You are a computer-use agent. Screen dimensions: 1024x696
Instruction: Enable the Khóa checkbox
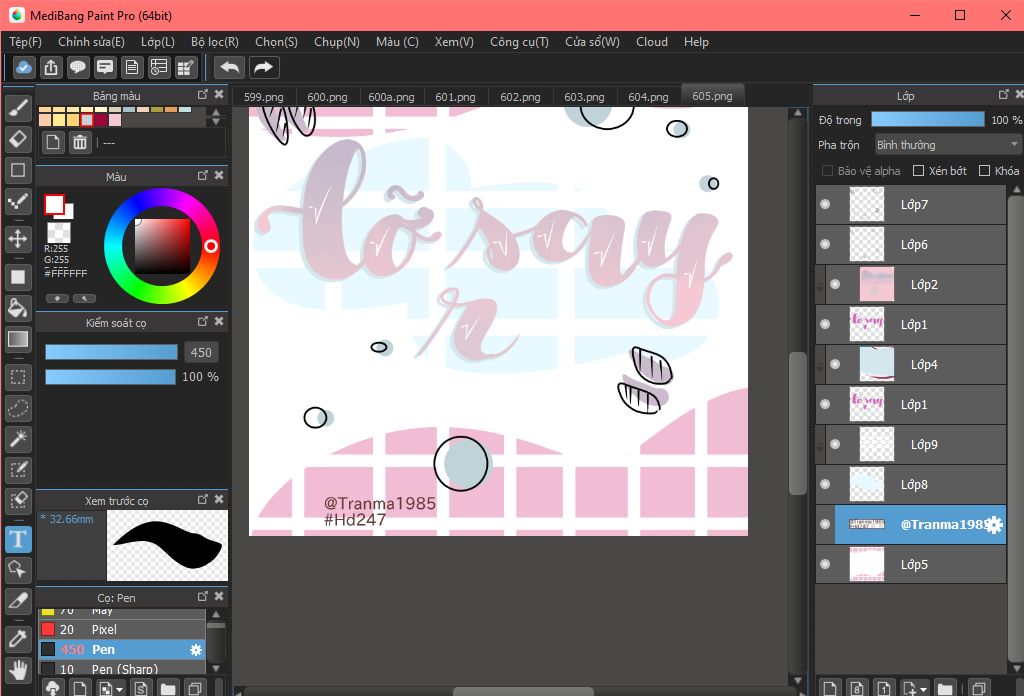tap(984, 170)
